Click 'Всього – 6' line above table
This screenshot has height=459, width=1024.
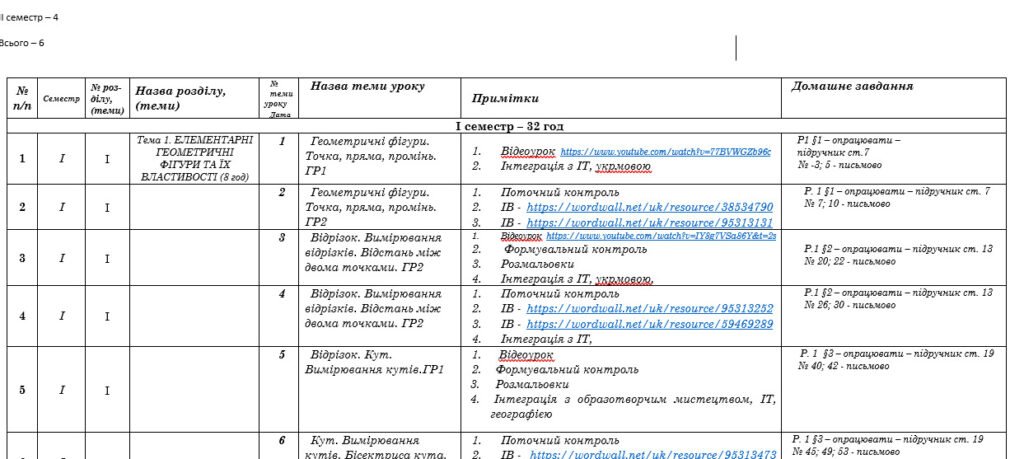click(x=22, y=43)
